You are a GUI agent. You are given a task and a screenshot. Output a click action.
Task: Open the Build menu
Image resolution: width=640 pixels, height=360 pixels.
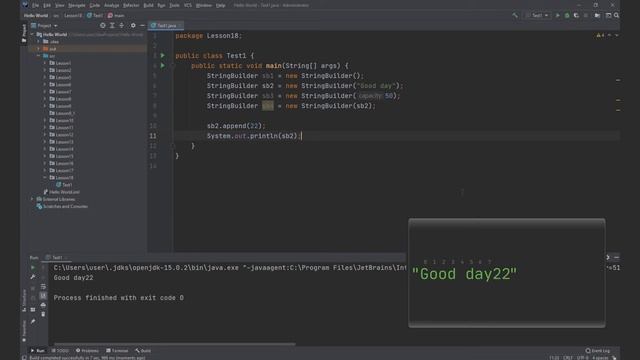[x=149, y=5]
